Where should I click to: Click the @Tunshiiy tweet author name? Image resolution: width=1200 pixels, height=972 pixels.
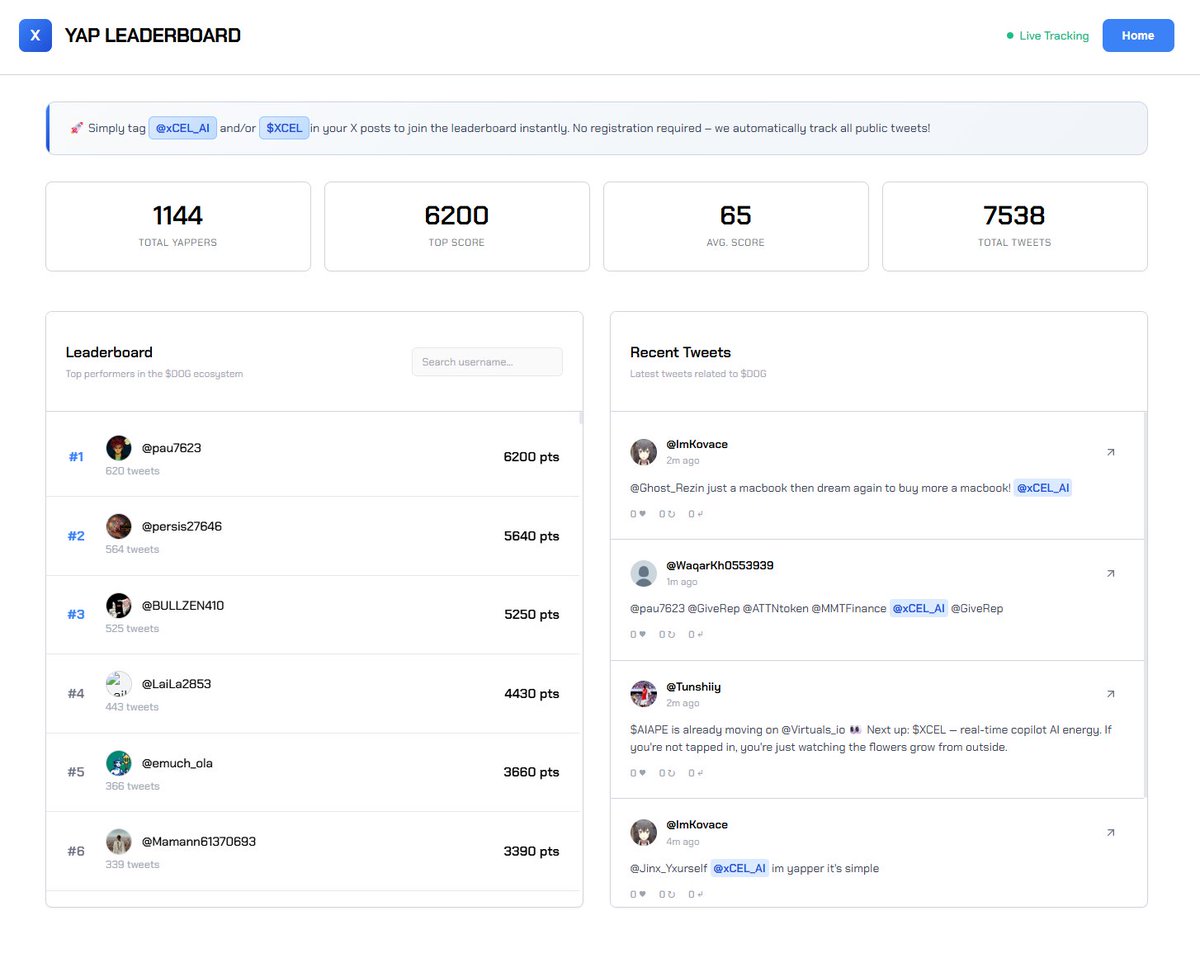tap(693, 687)
